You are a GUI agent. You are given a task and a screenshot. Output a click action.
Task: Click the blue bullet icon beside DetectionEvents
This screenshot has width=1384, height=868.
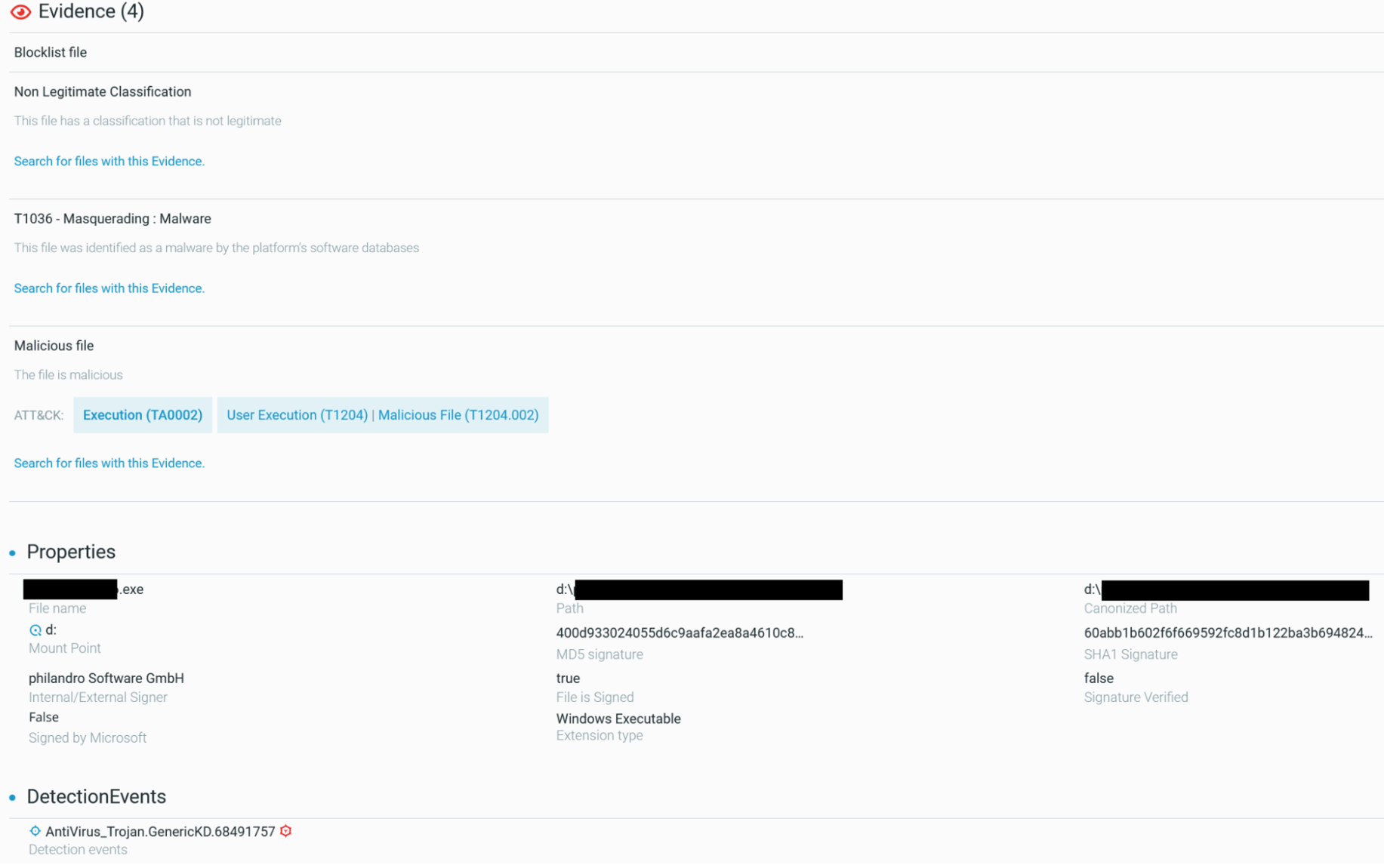click(x=11, y=798)
